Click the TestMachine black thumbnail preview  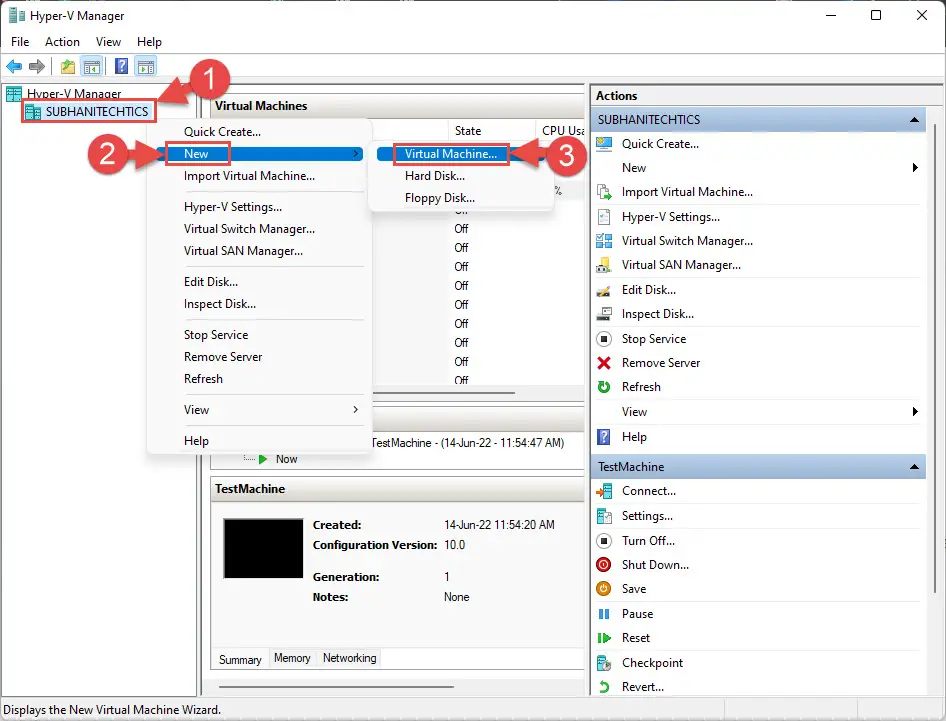click(263, 548)
